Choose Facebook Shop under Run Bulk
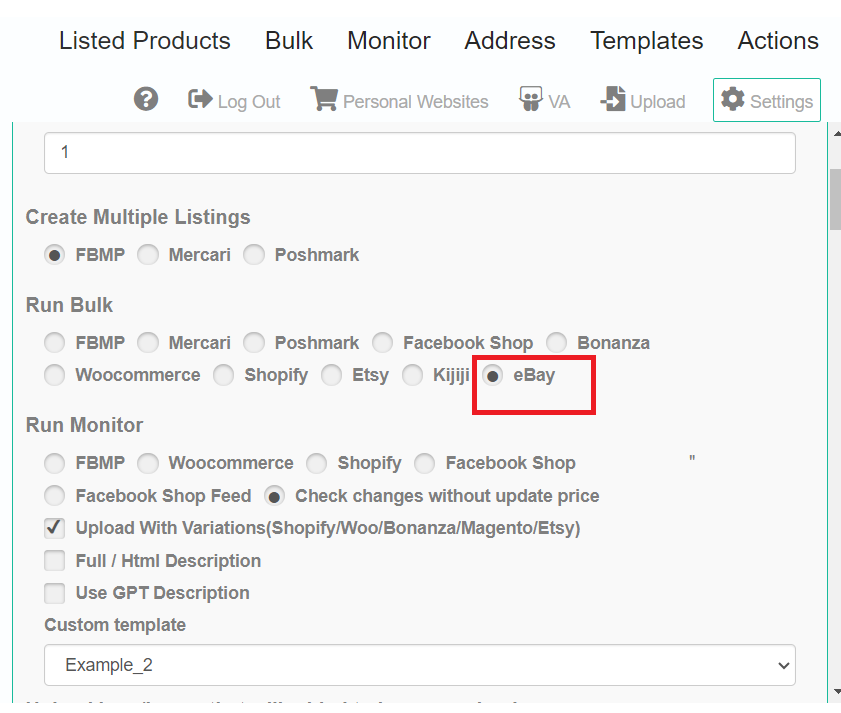The width and height of the screenshot is (841, 713). click(x=382, y=343)
